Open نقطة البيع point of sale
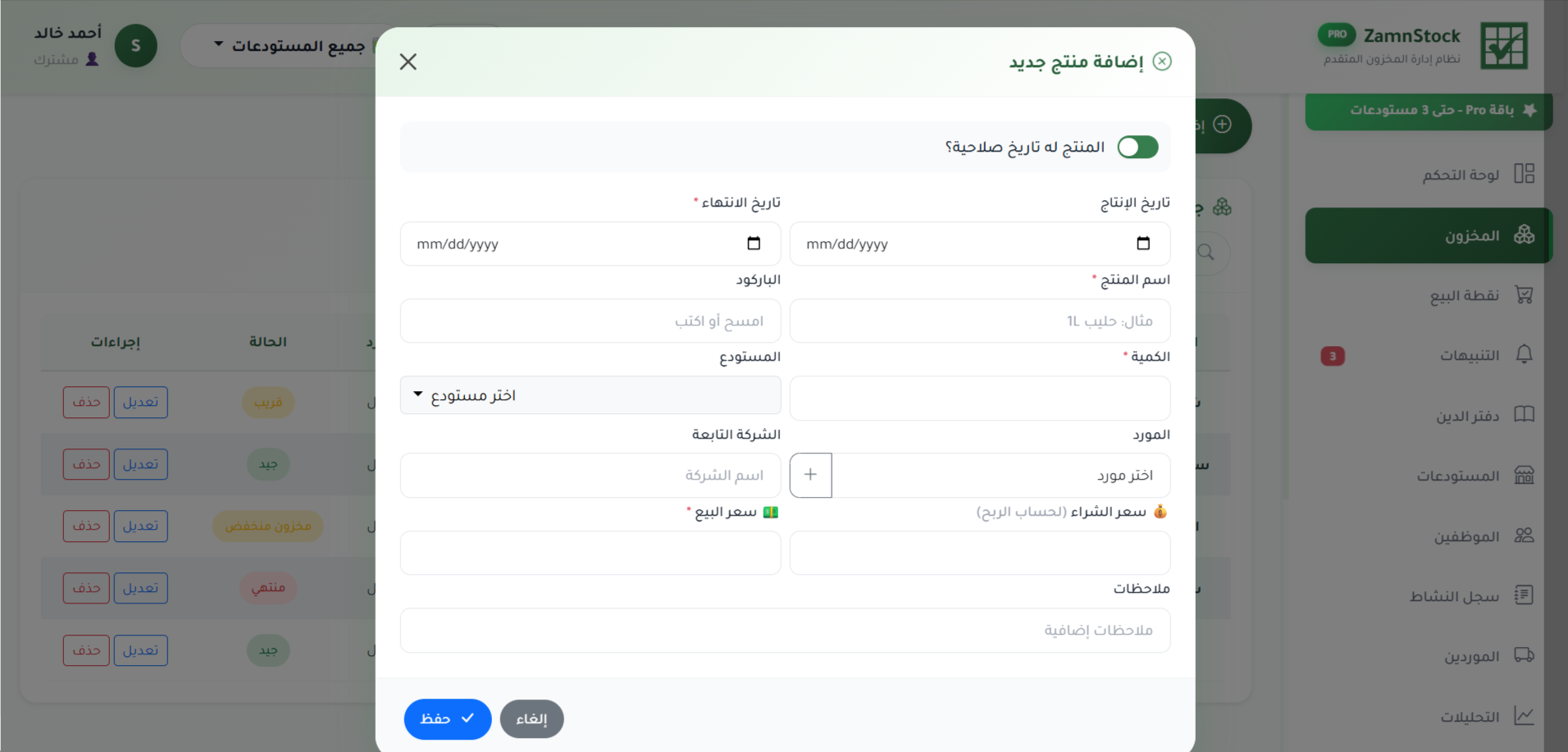Viewport: 1568px width, 752px height. (x=1429, y=295)
